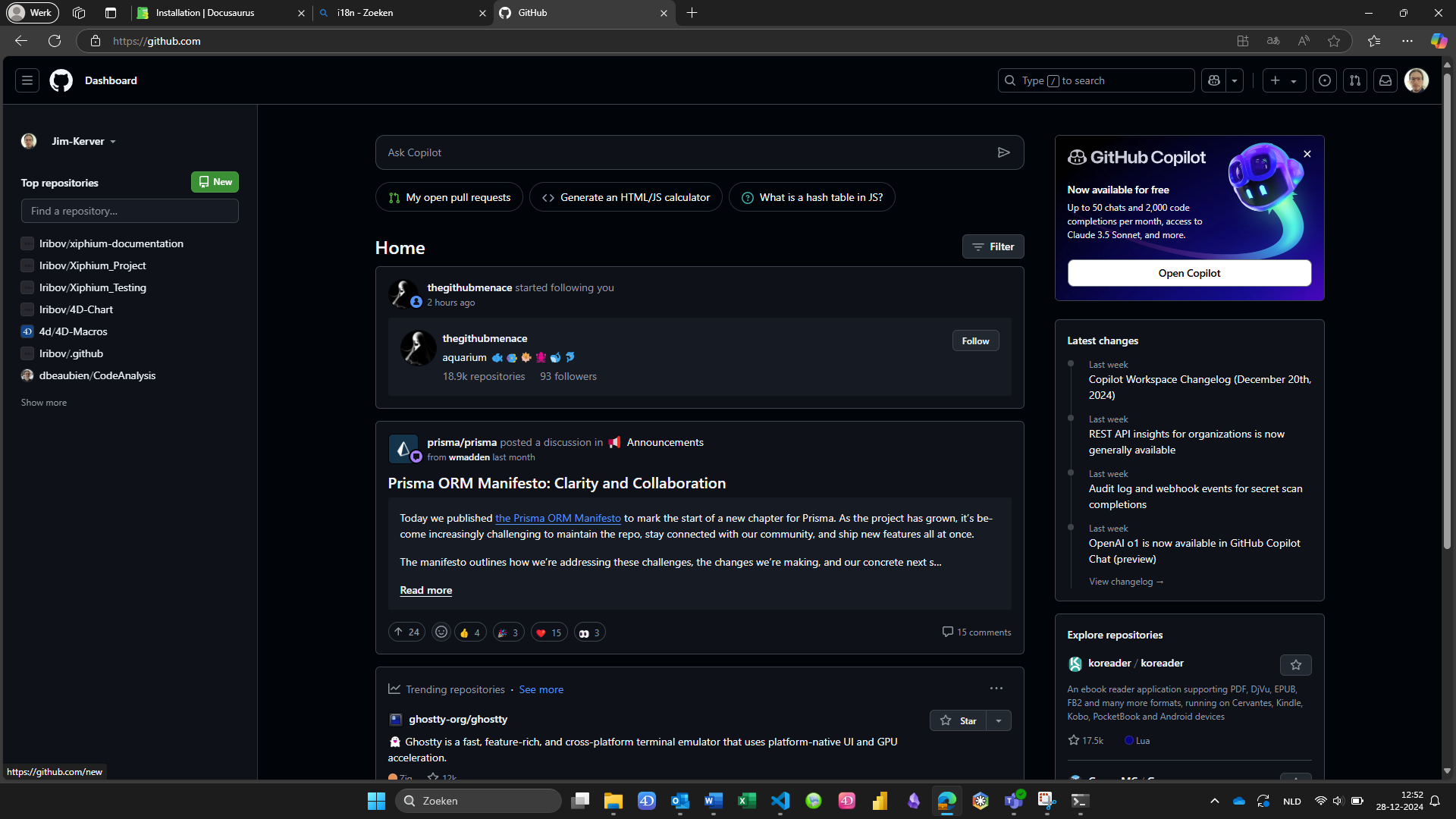Toggle the upvote on Prisma discussion
The image size is (1456, 819).
click(406, 632)
